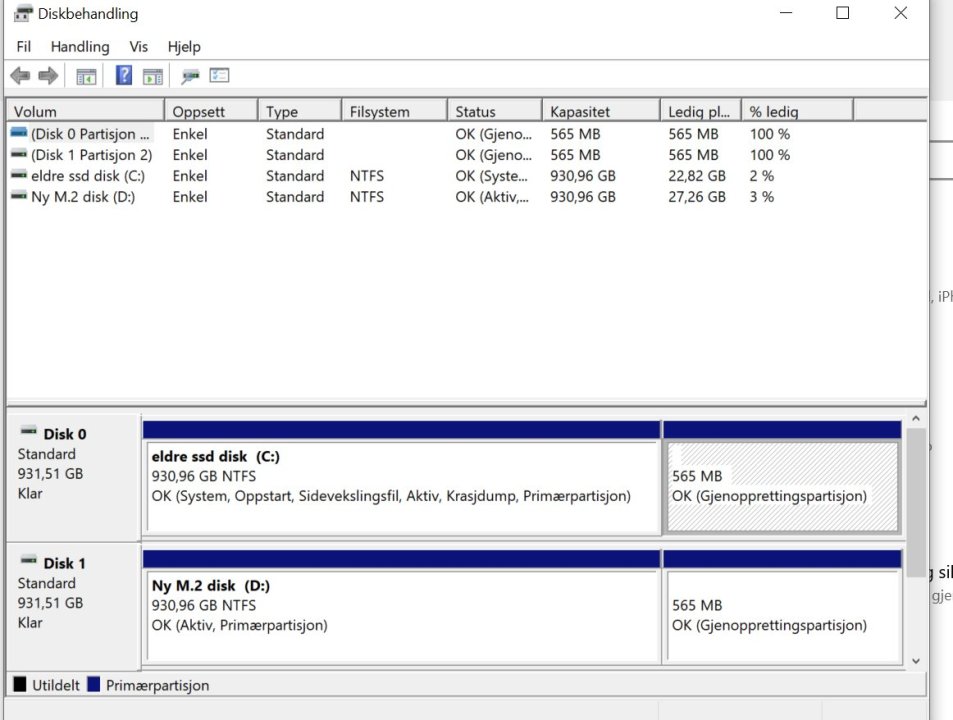The height and width of the screenshot is (720, 953).
Task: Click the checklist settings toolbar icon
Action: [x=219, y=76]
